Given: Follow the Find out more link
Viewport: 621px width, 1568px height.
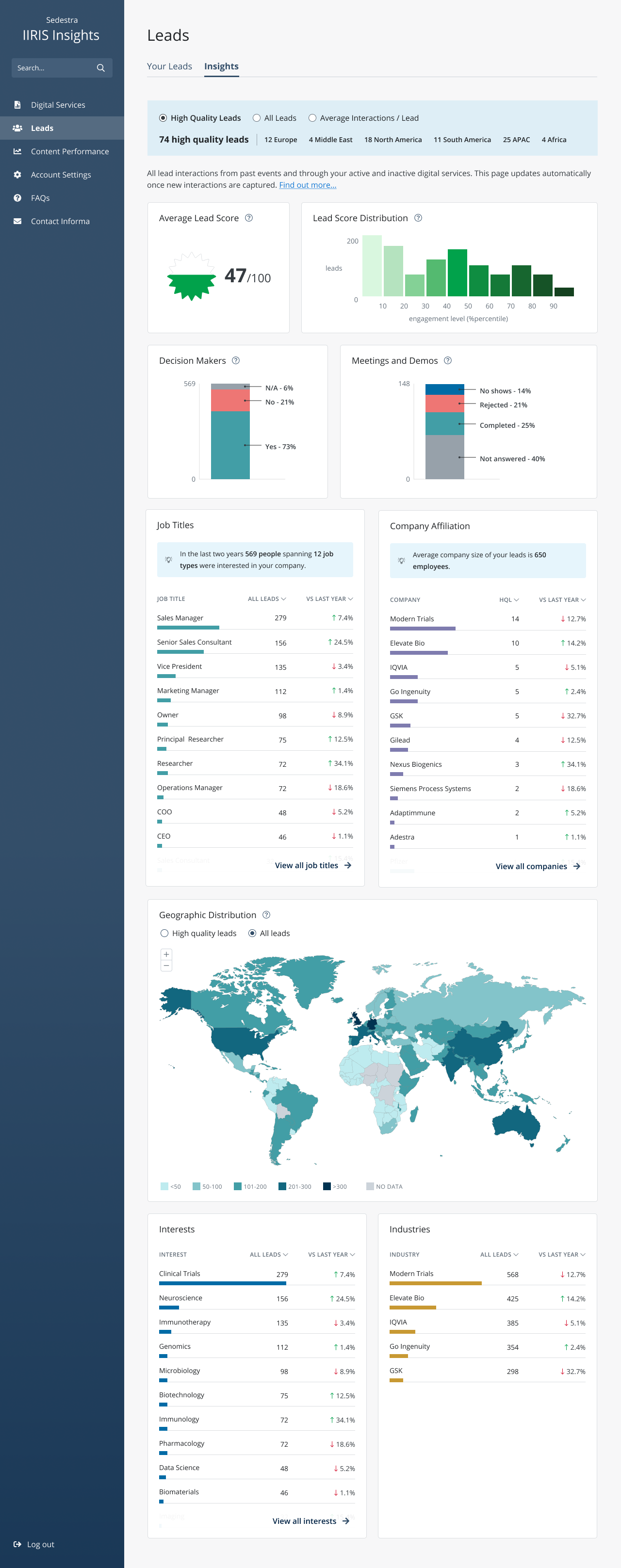Looking at the screenshot, I should pyautogui.click(x=308, y=185).
